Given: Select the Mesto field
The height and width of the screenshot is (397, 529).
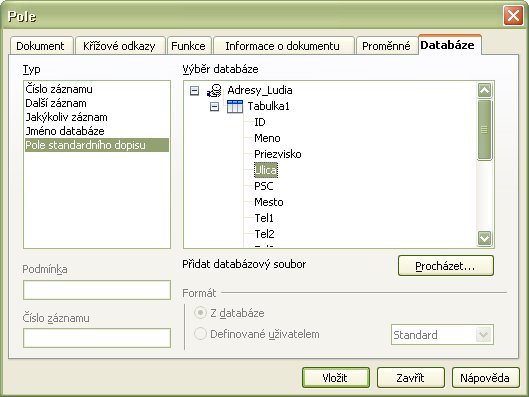Looking at the screenshot, I should [269, 202].
